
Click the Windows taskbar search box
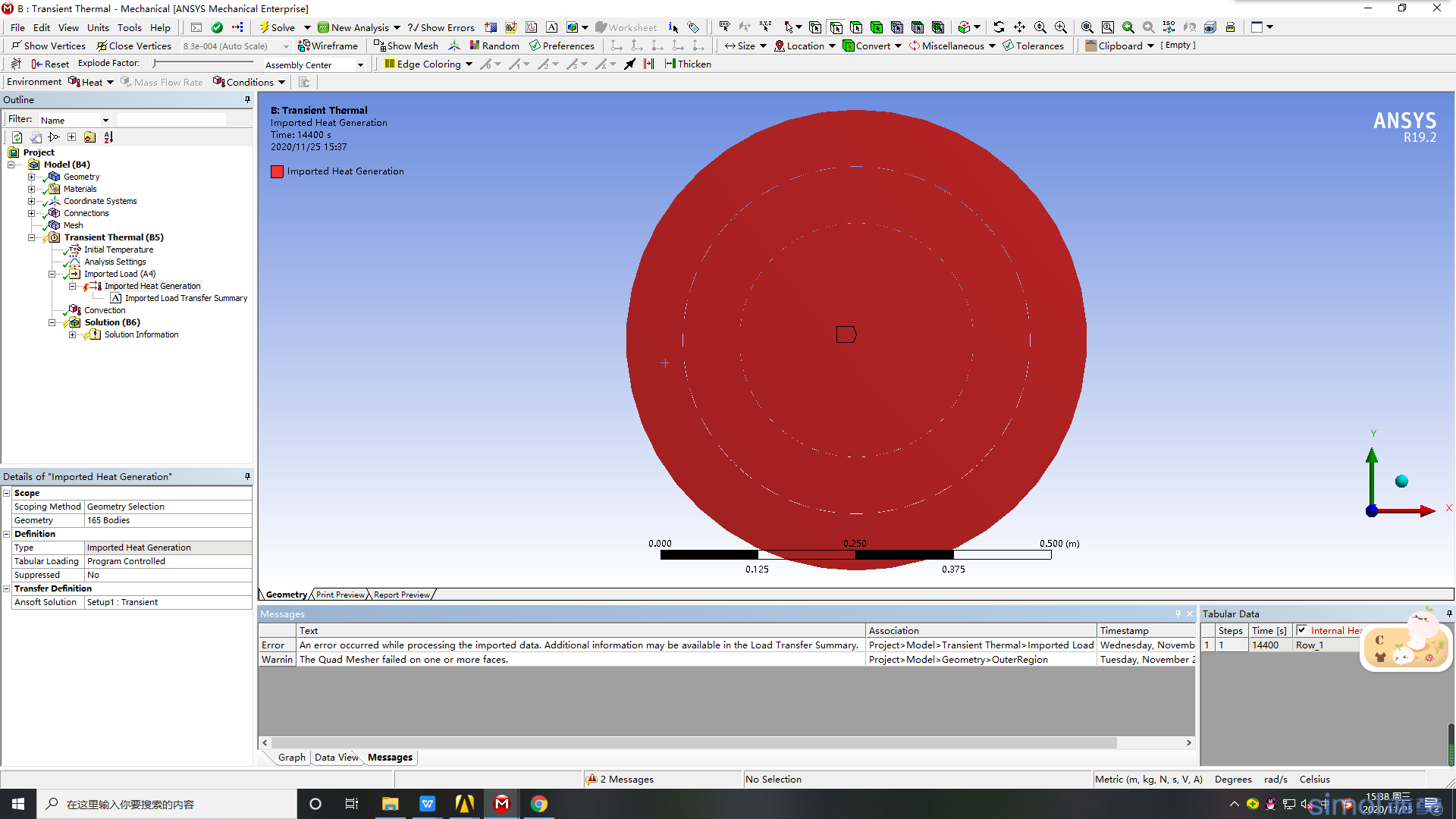tap(167, 804)
